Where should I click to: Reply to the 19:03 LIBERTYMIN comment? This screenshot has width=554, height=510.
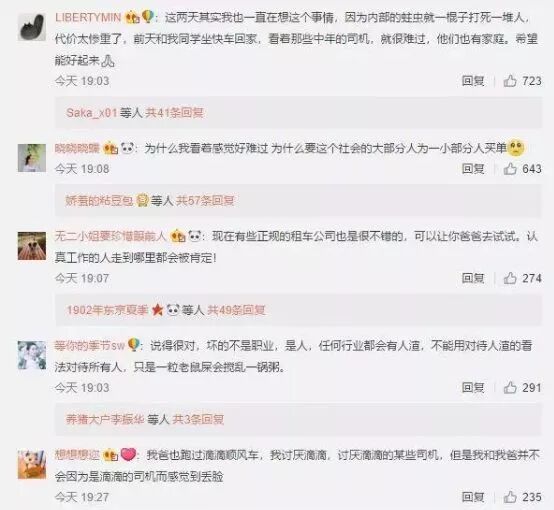[x=473, y=81]
